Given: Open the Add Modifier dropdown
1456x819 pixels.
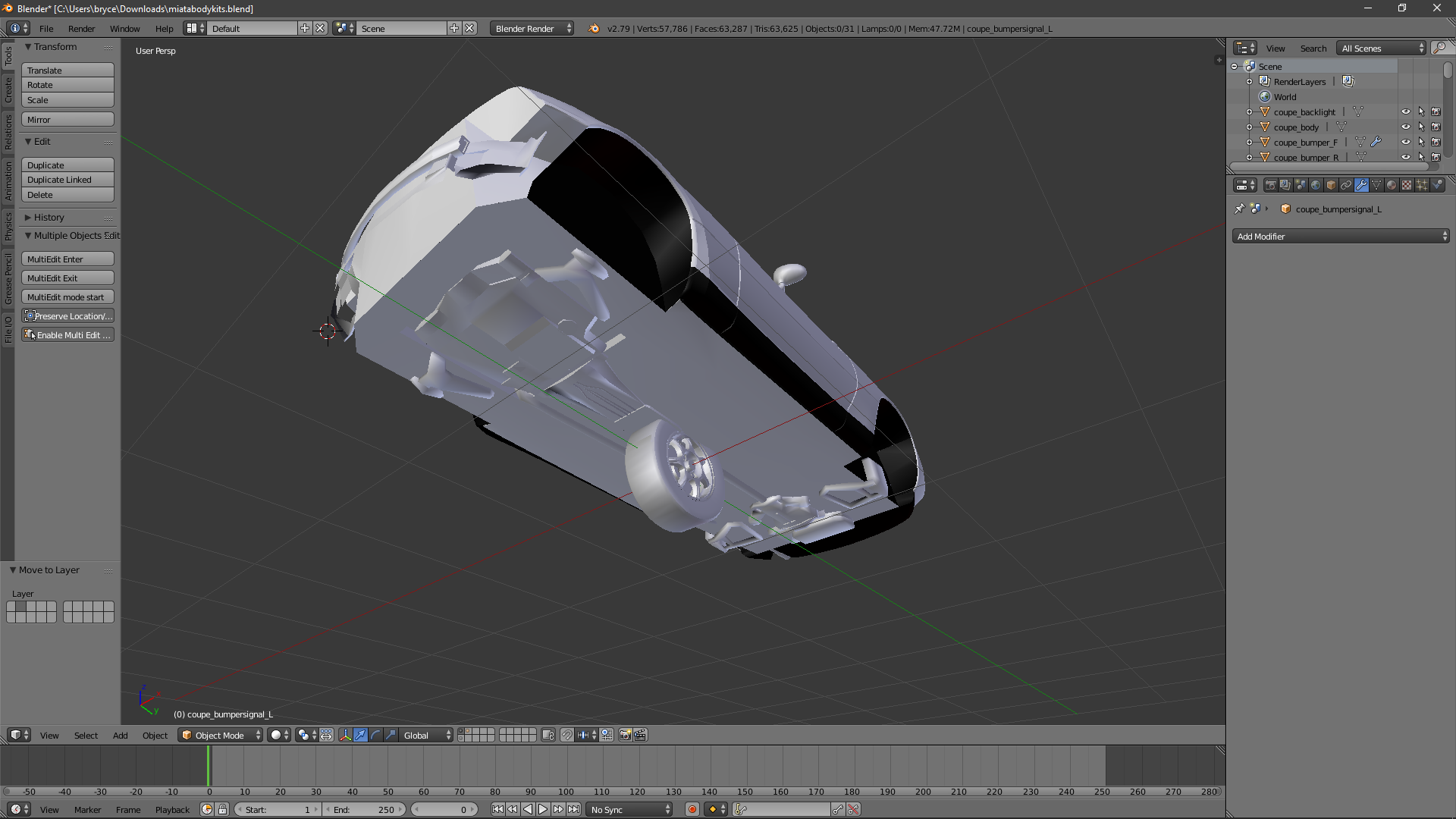Looking at the screenshot, I should (1340, 237).
